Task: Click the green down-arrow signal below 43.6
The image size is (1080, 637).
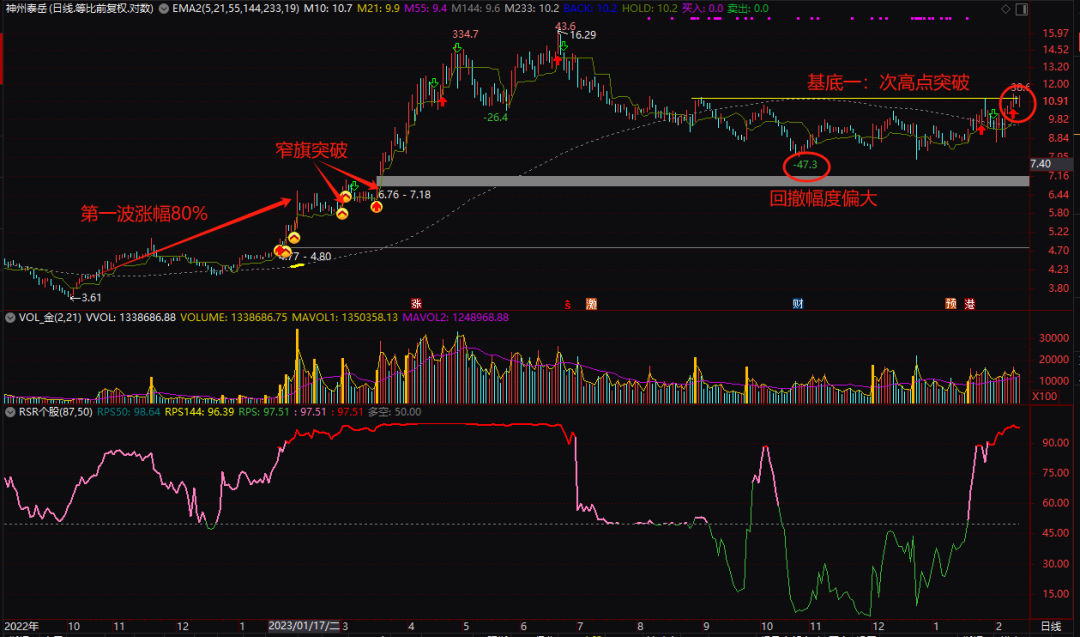Action: point(563,46)
